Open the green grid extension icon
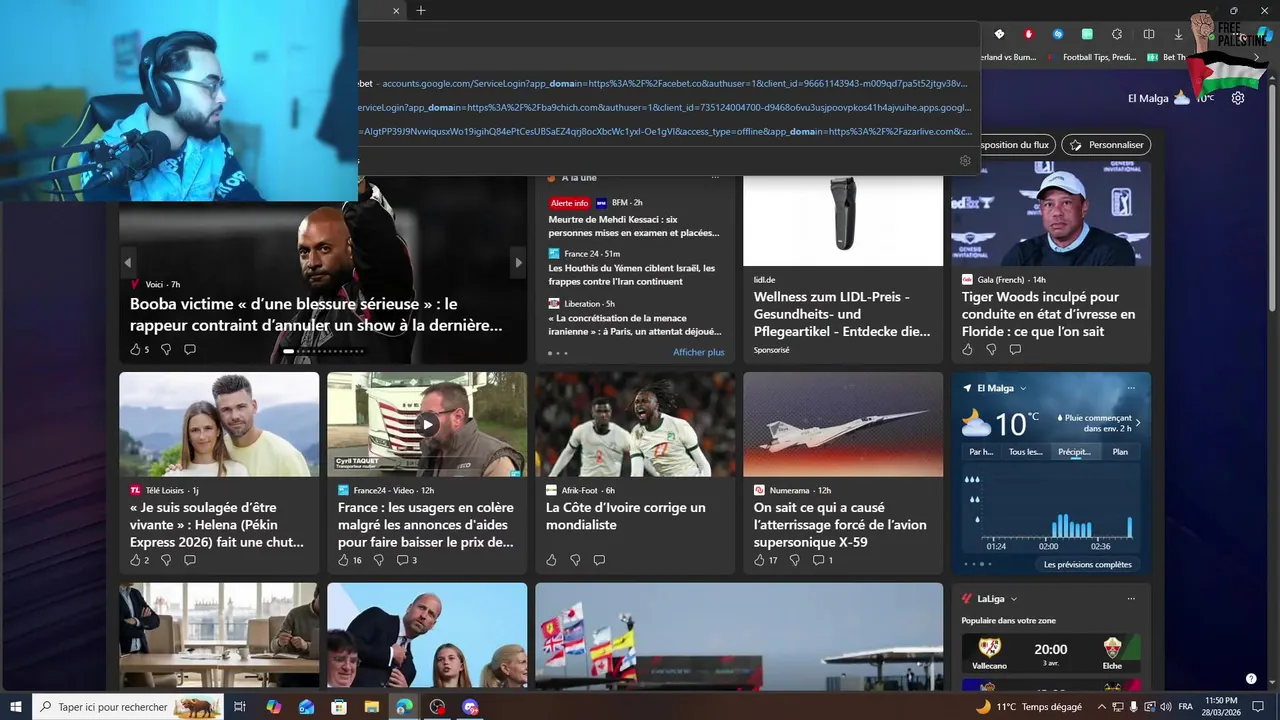Viewport: 1280px width, 720px height. click(x=1087, y=34)
